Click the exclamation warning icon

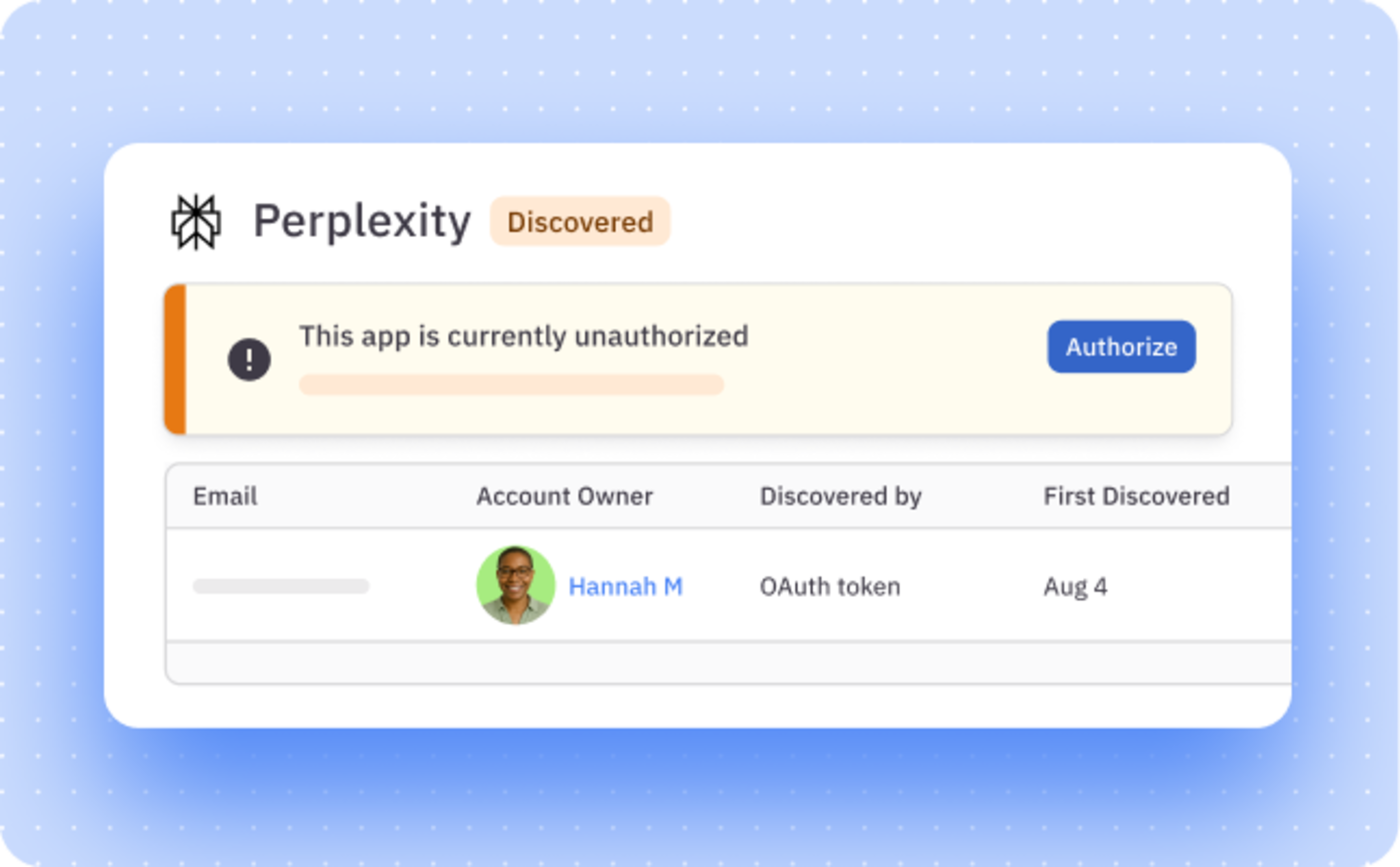(x=249, y=359)
